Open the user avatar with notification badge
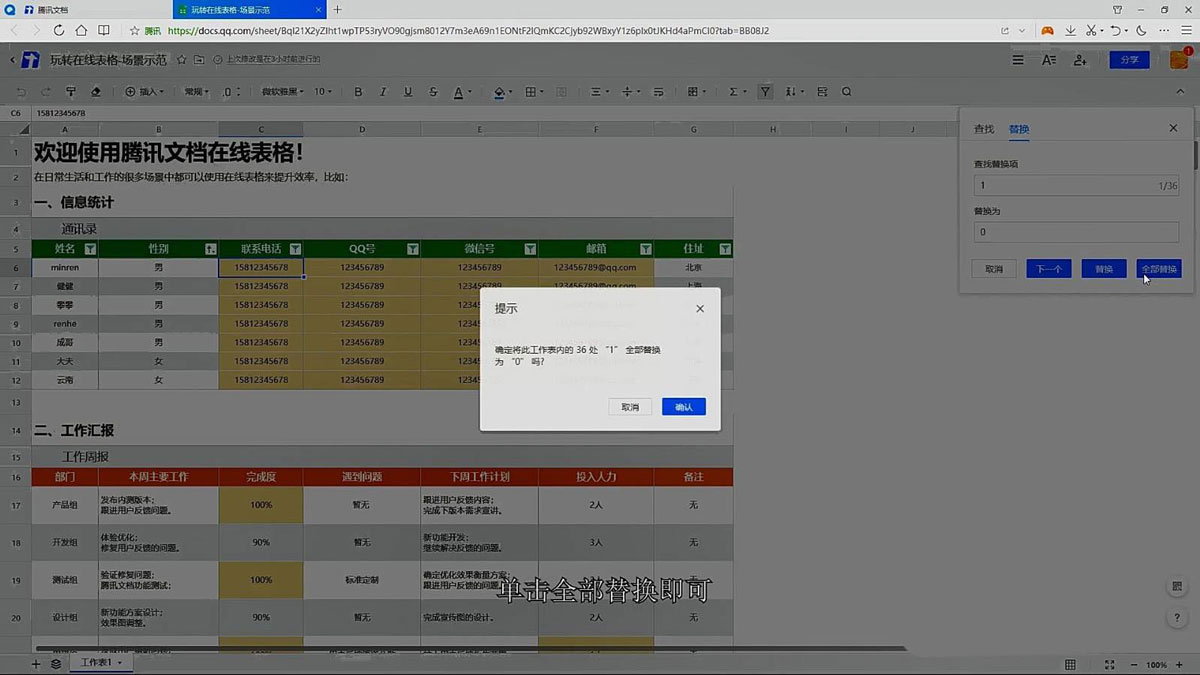1200x675 pixels. [1180, 60]
